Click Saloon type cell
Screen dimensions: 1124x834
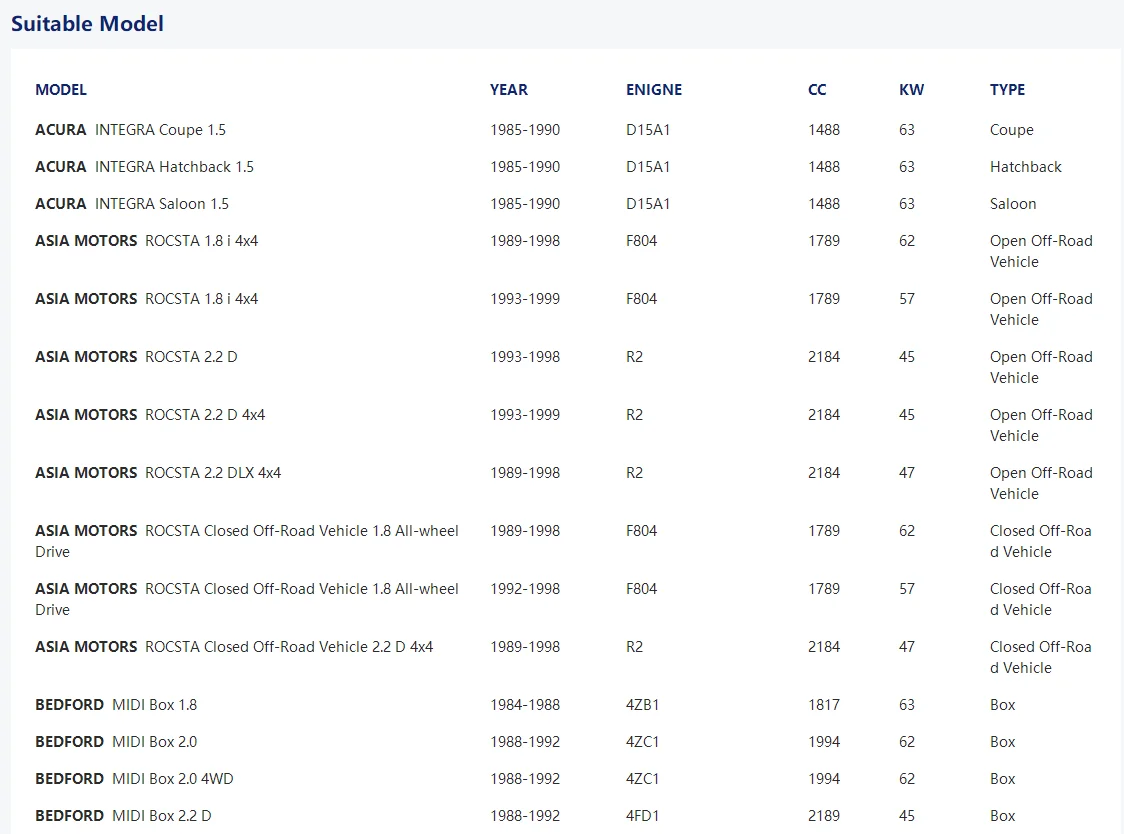tap(1013, 204)
